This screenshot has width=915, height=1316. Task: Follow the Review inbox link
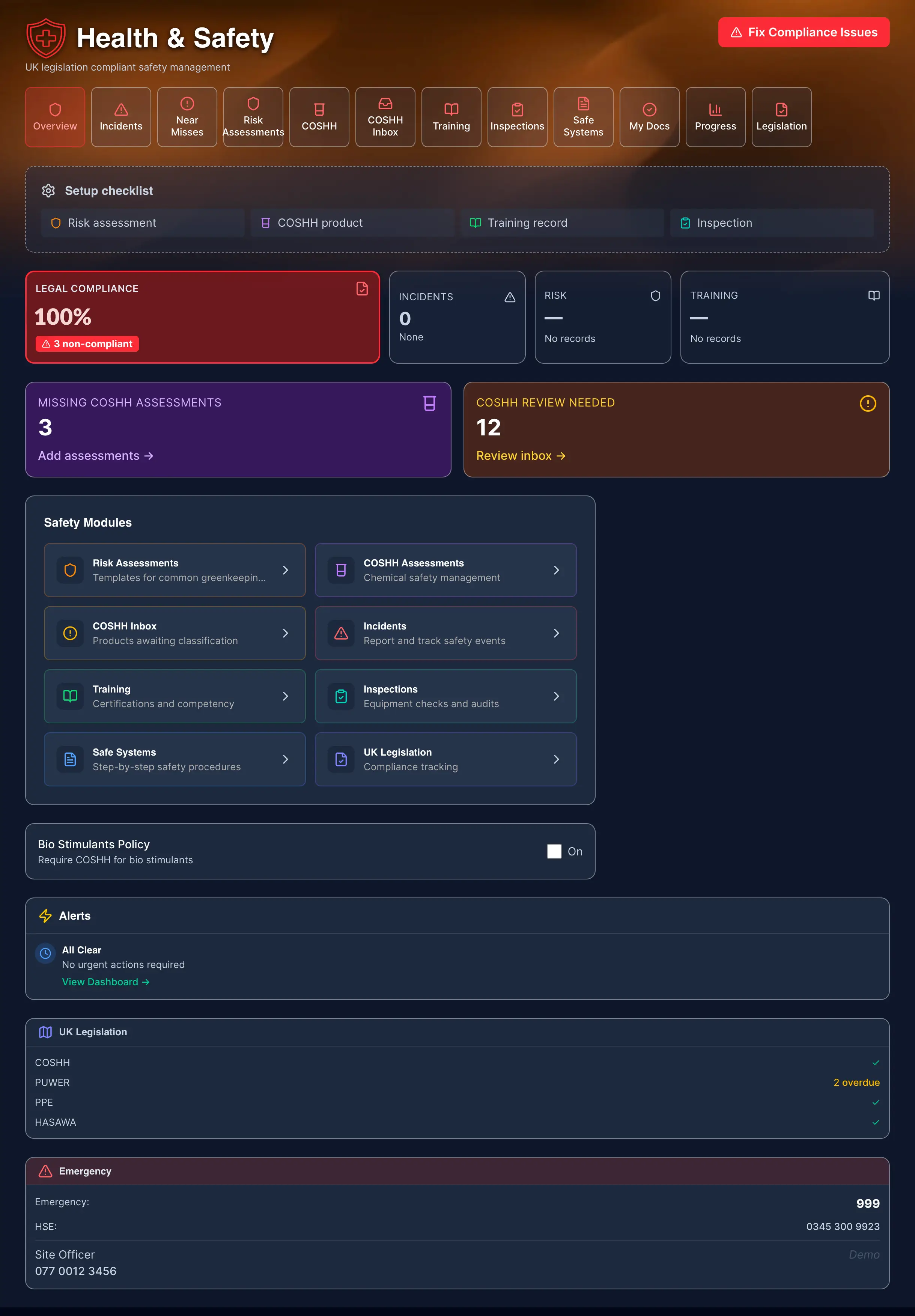[x=521, y=456]
